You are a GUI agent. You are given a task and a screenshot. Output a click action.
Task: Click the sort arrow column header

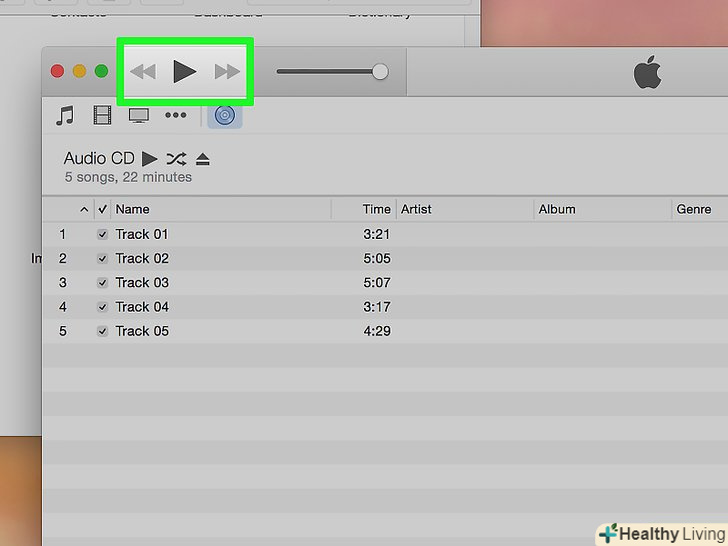coord(84,209)
